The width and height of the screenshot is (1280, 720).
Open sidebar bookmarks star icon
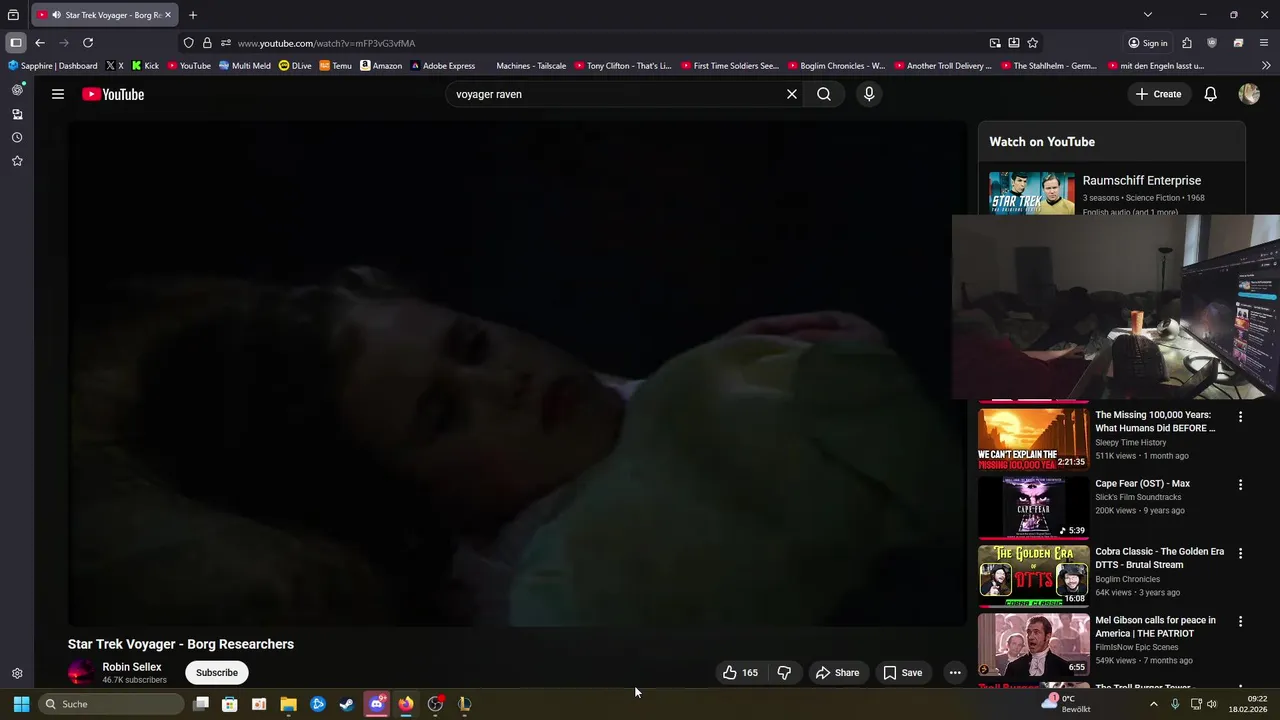pos(17,161)
